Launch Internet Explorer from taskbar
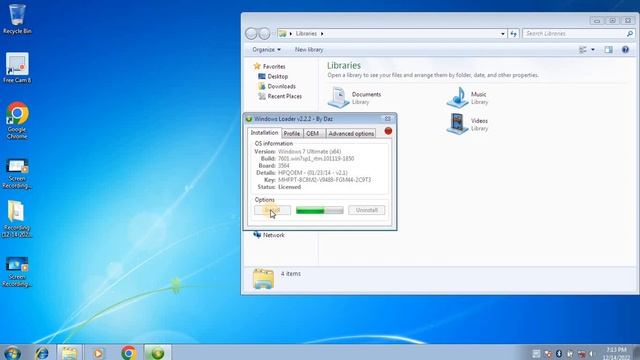This screenshot has height=360, width=640. [42, 352]
